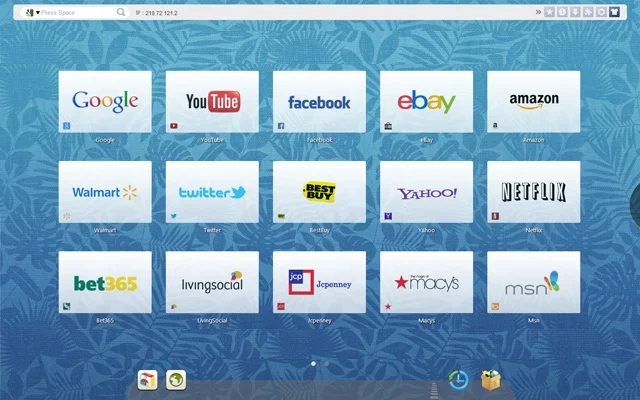
Task: Open the downloads arrow icon in top bar
Action: pos(575,12)
